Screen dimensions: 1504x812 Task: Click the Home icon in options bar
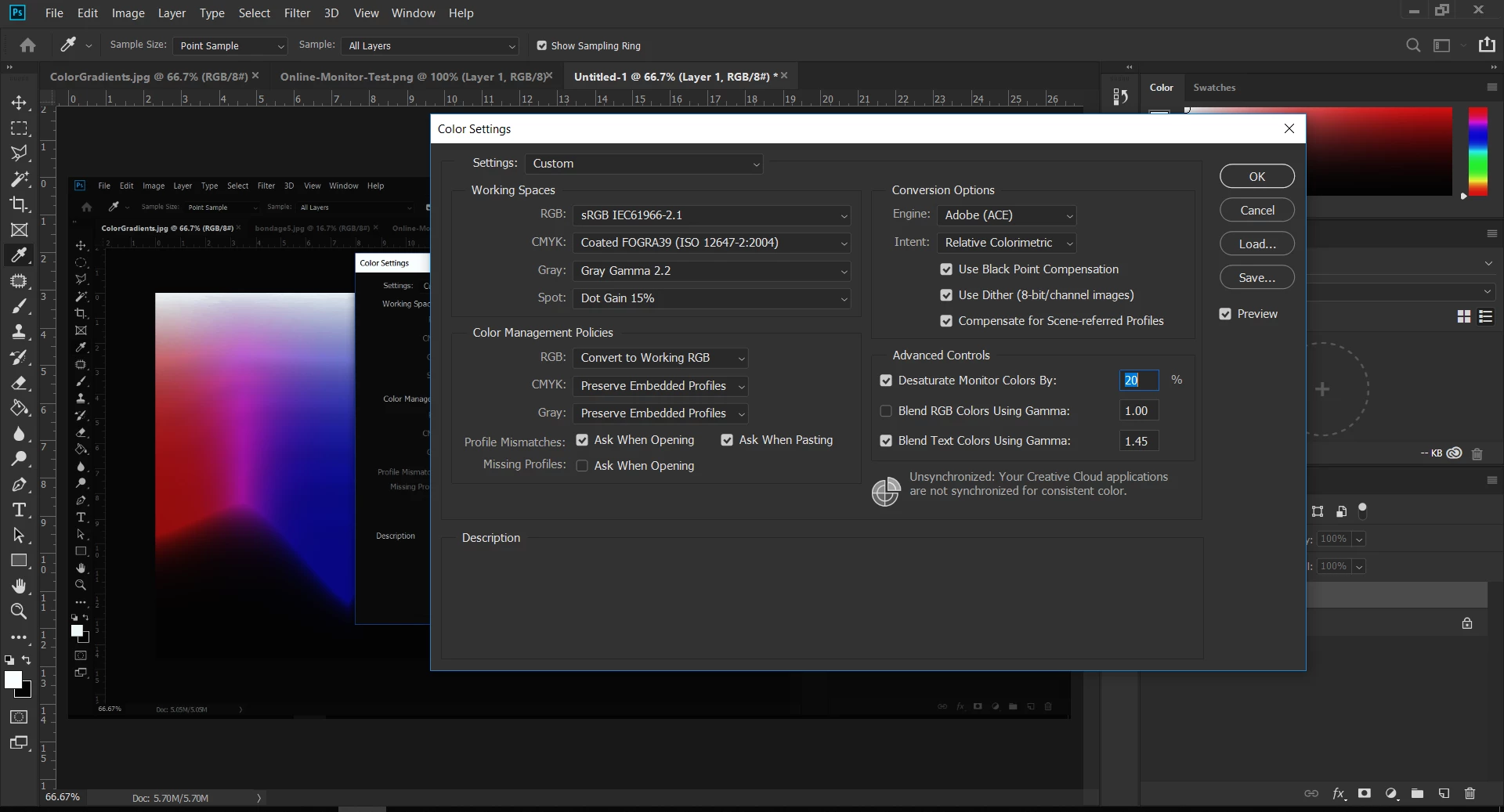[27, 45]
